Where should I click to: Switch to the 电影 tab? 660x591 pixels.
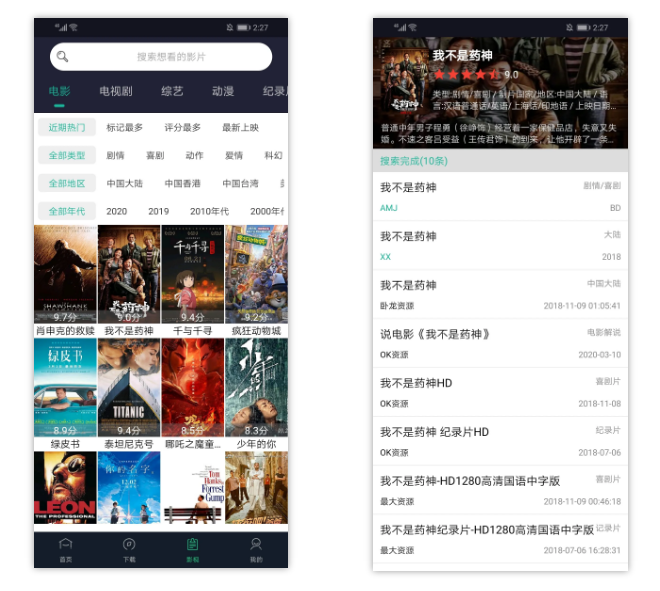coord(59,91)
